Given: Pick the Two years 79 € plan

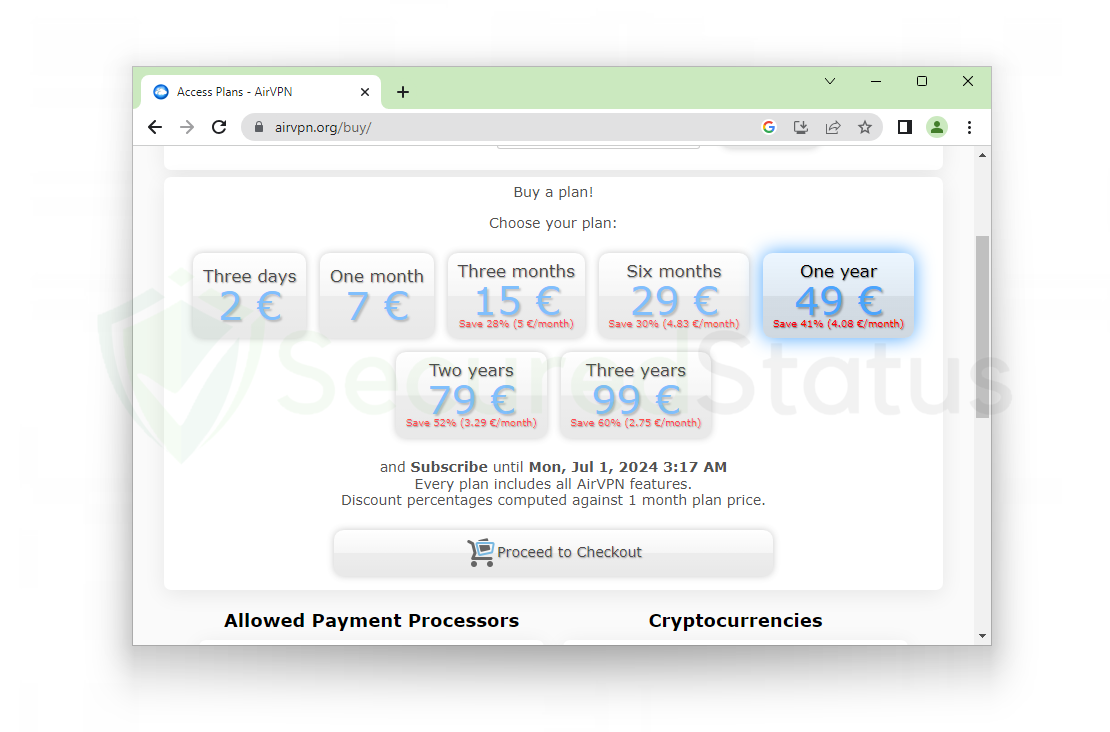Looking at the screenshot, I should pos(471,394).
